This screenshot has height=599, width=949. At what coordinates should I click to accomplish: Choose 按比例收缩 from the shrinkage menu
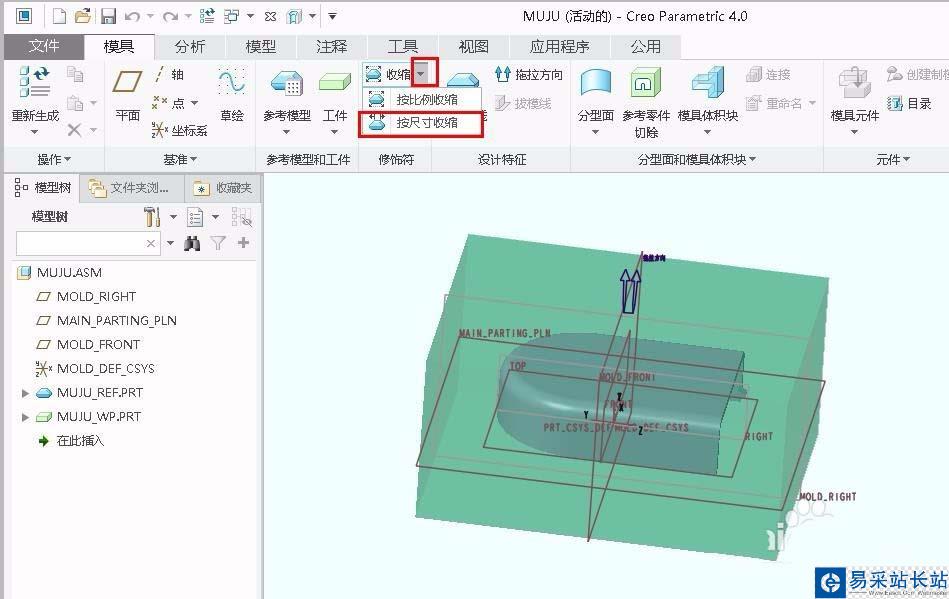tap(422, 99)
